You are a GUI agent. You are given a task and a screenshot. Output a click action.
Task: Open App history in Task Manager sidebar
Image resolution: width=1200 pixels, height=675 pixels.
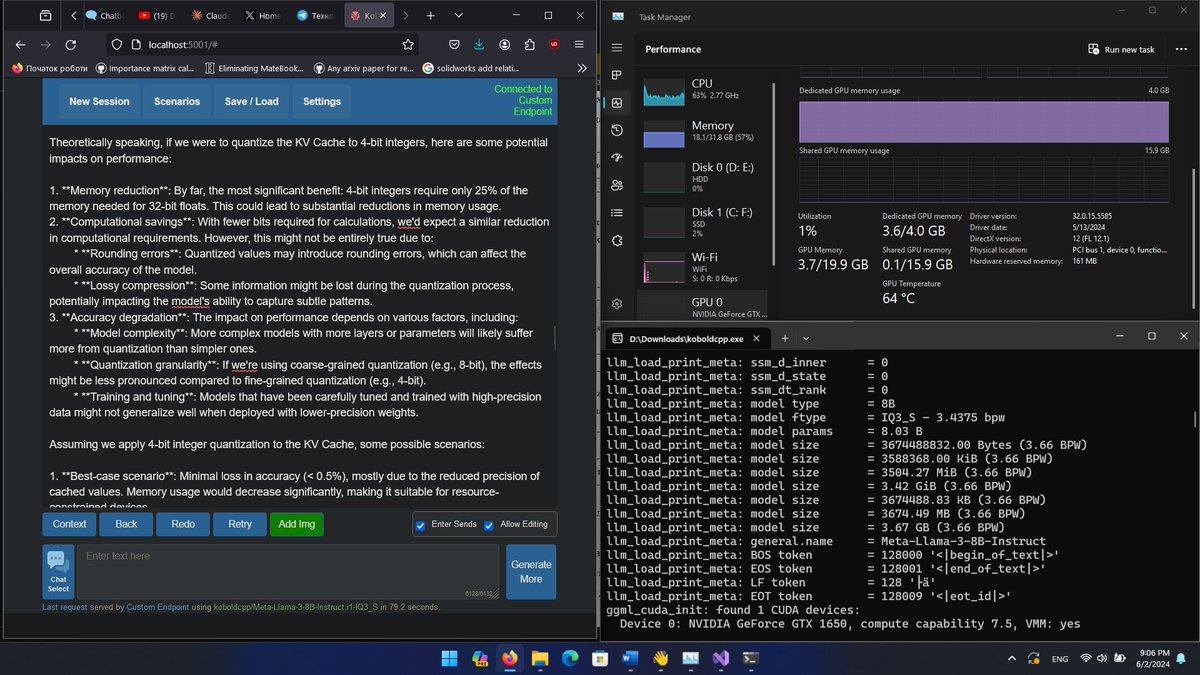618,130
